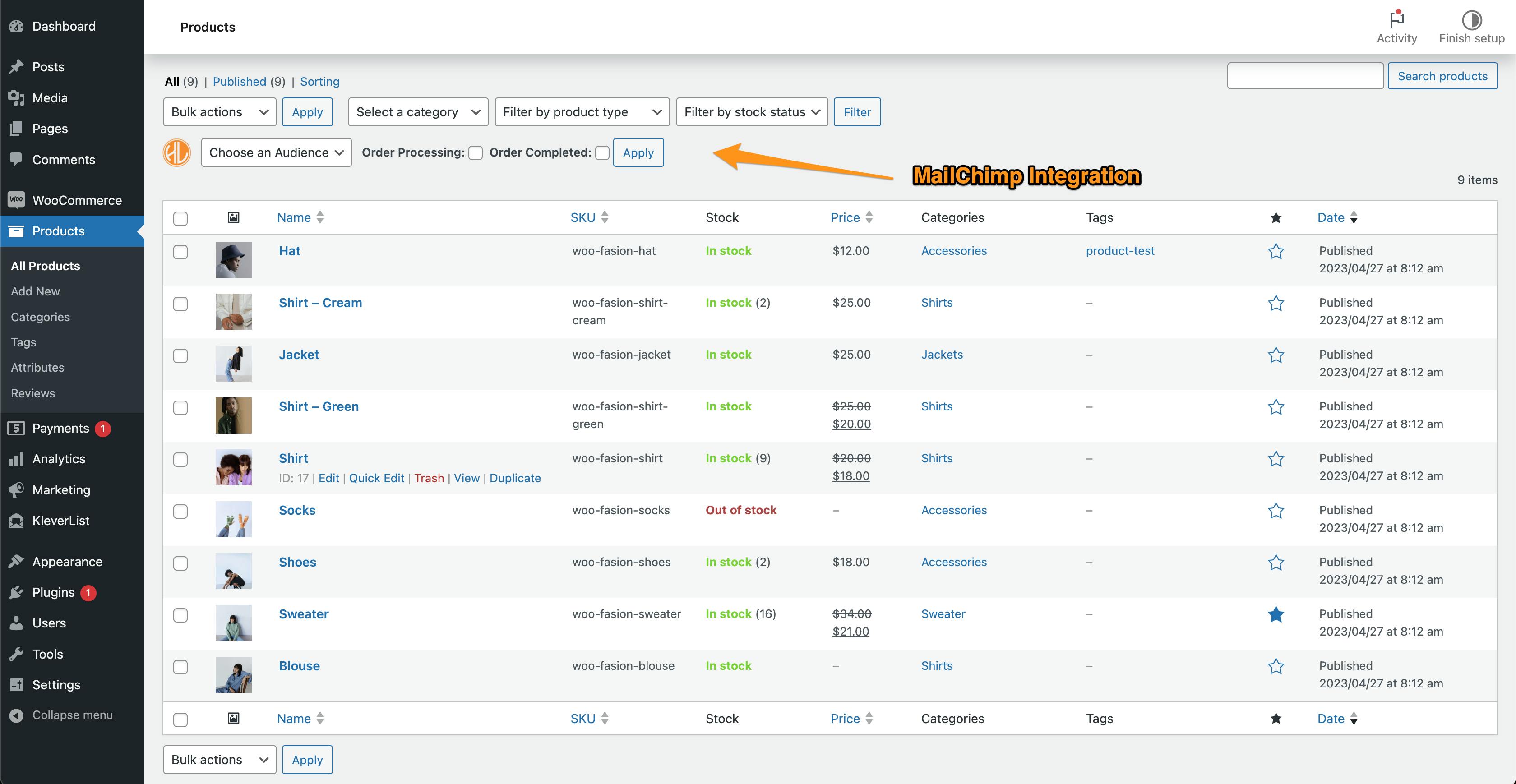1516x784 pixels.
Task: Open the Finish setup half-circle icon
Action: tap(1471, 19)
